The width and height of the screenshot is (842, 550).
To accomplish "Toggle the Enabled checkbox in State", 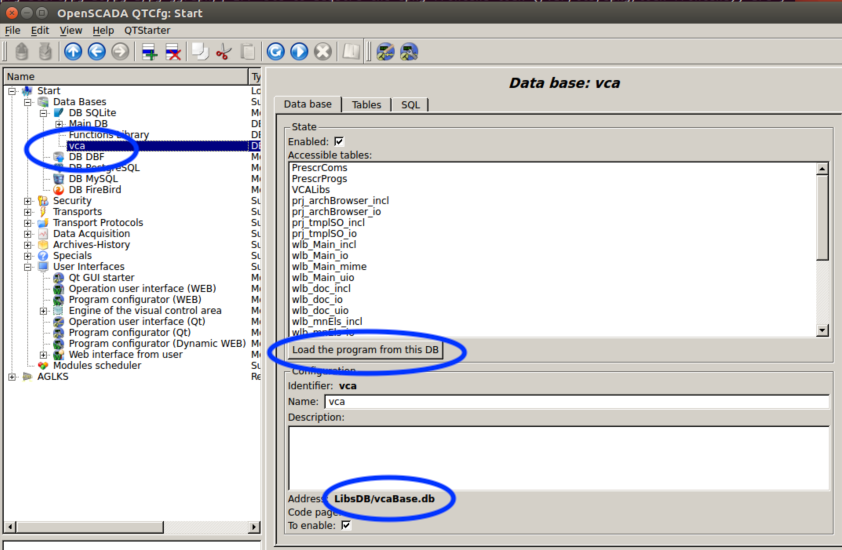I will tap(339, 142).
